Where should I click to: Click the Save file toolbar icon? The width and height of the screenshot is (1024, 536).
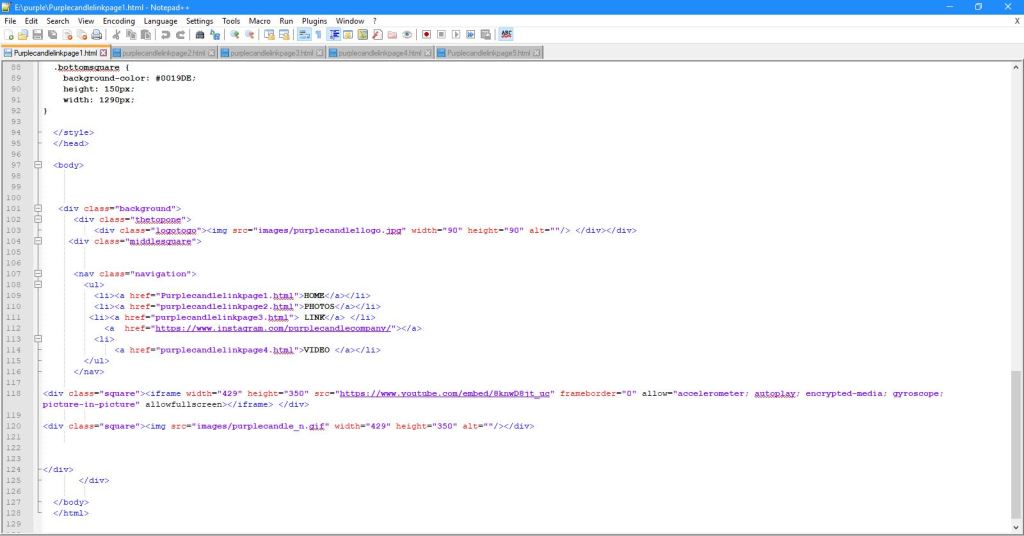point(37,35)
